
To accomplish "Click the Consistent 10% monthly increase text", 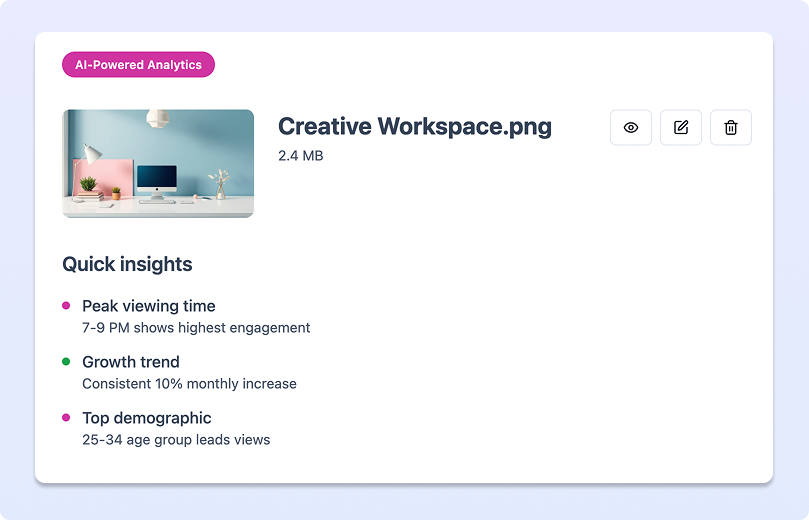I will pyautogui.click(x=189, y=384).
